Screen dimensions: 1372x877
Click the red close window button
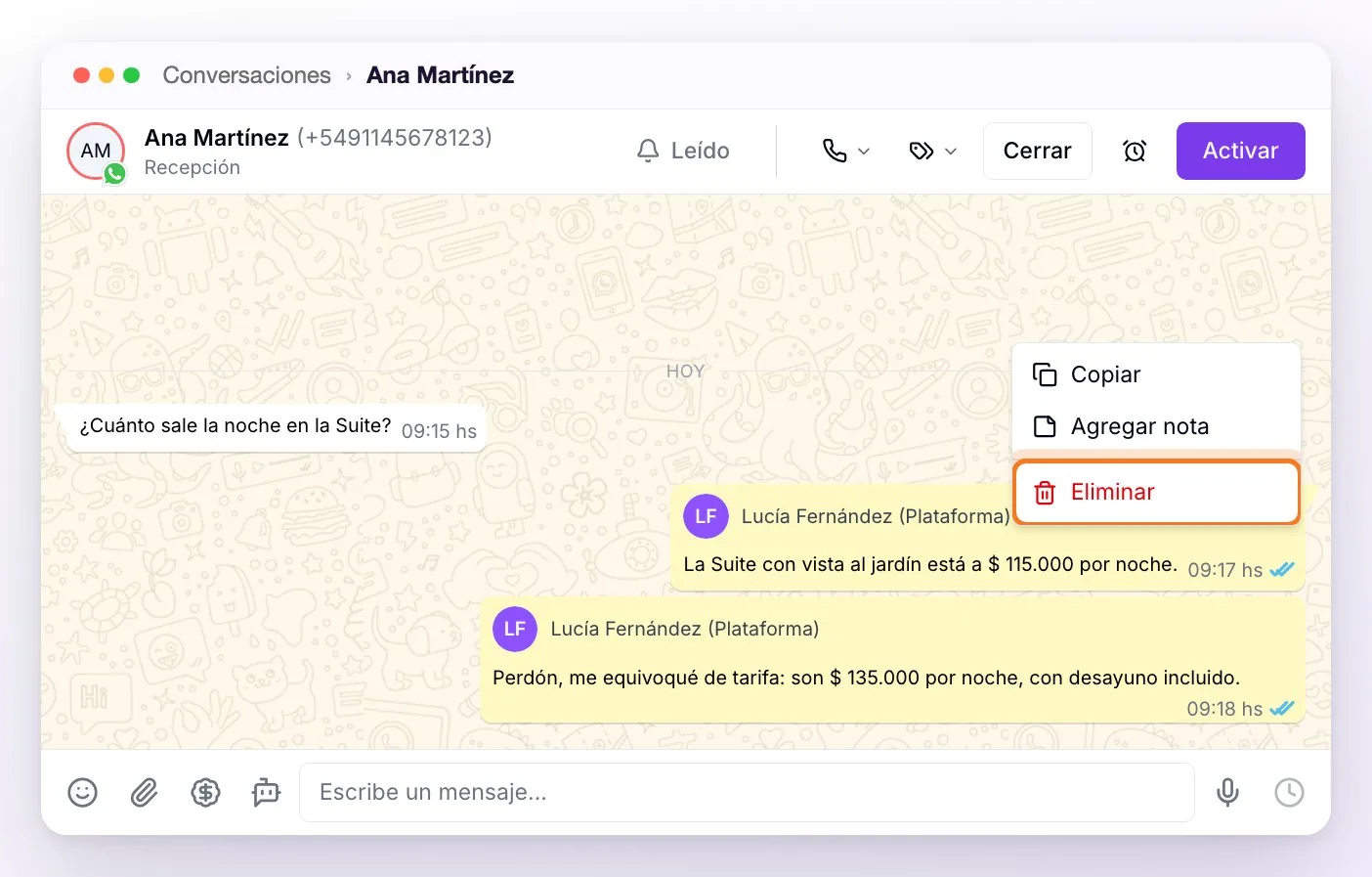[82, 75]
